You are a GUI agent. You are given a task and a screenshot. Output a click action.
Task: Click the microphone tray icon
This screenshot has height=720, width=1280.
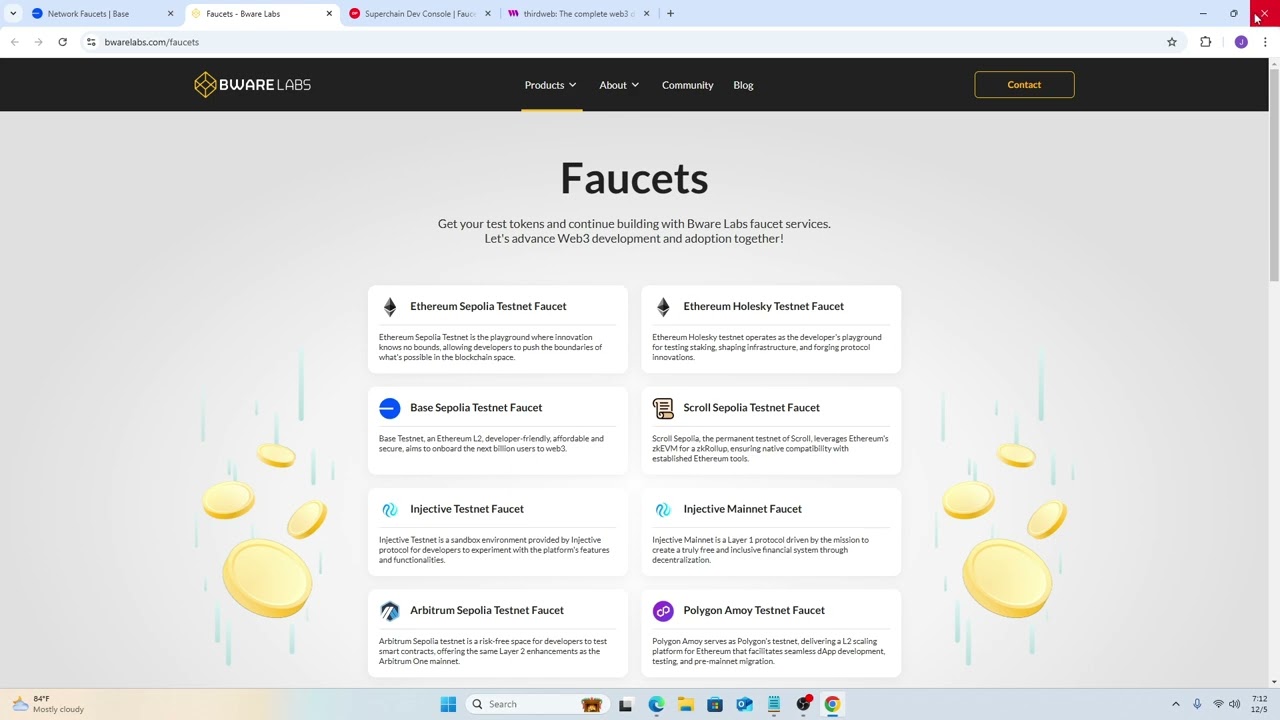pos(1197,704)
